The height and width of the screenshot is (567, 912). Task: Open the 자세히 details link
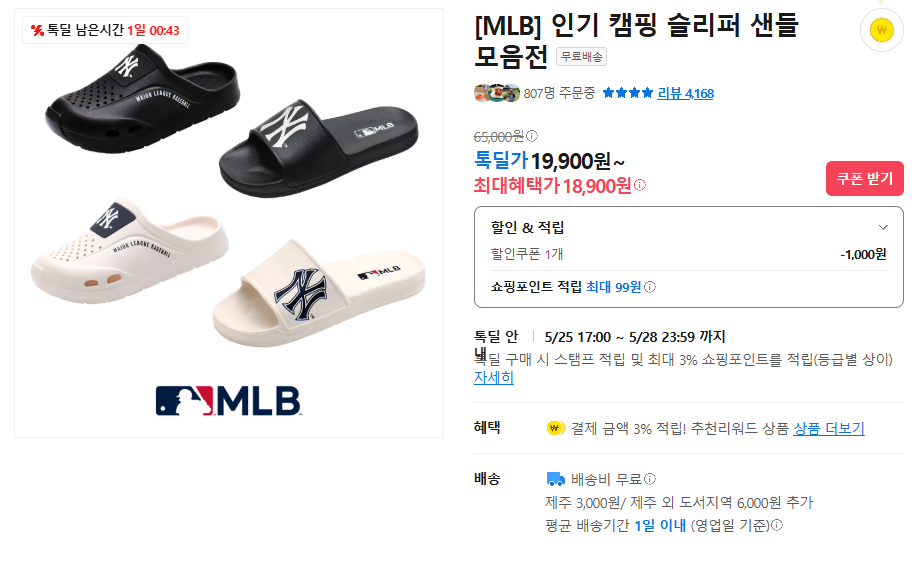coord(493,377)
